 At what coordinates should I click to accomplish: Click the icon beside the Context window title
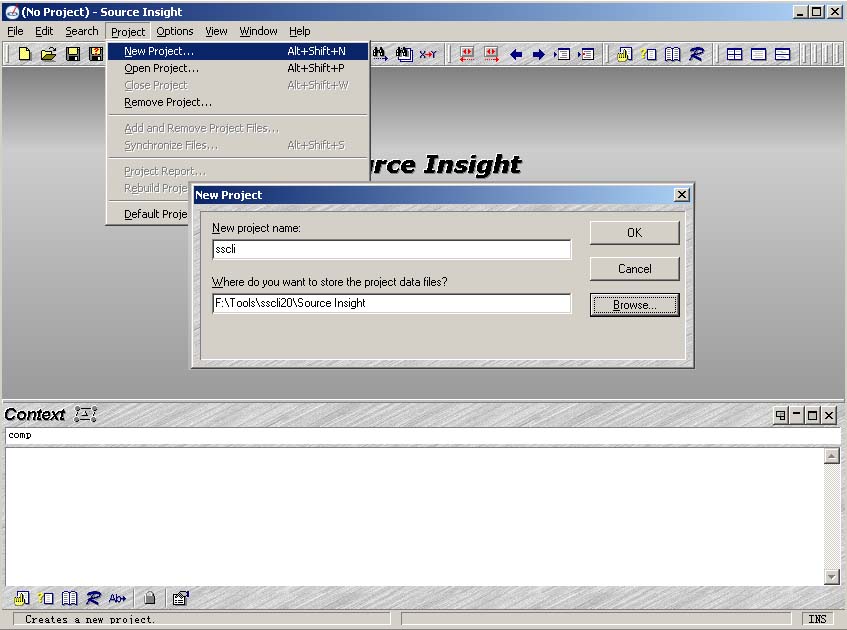(x=85, y=414)
